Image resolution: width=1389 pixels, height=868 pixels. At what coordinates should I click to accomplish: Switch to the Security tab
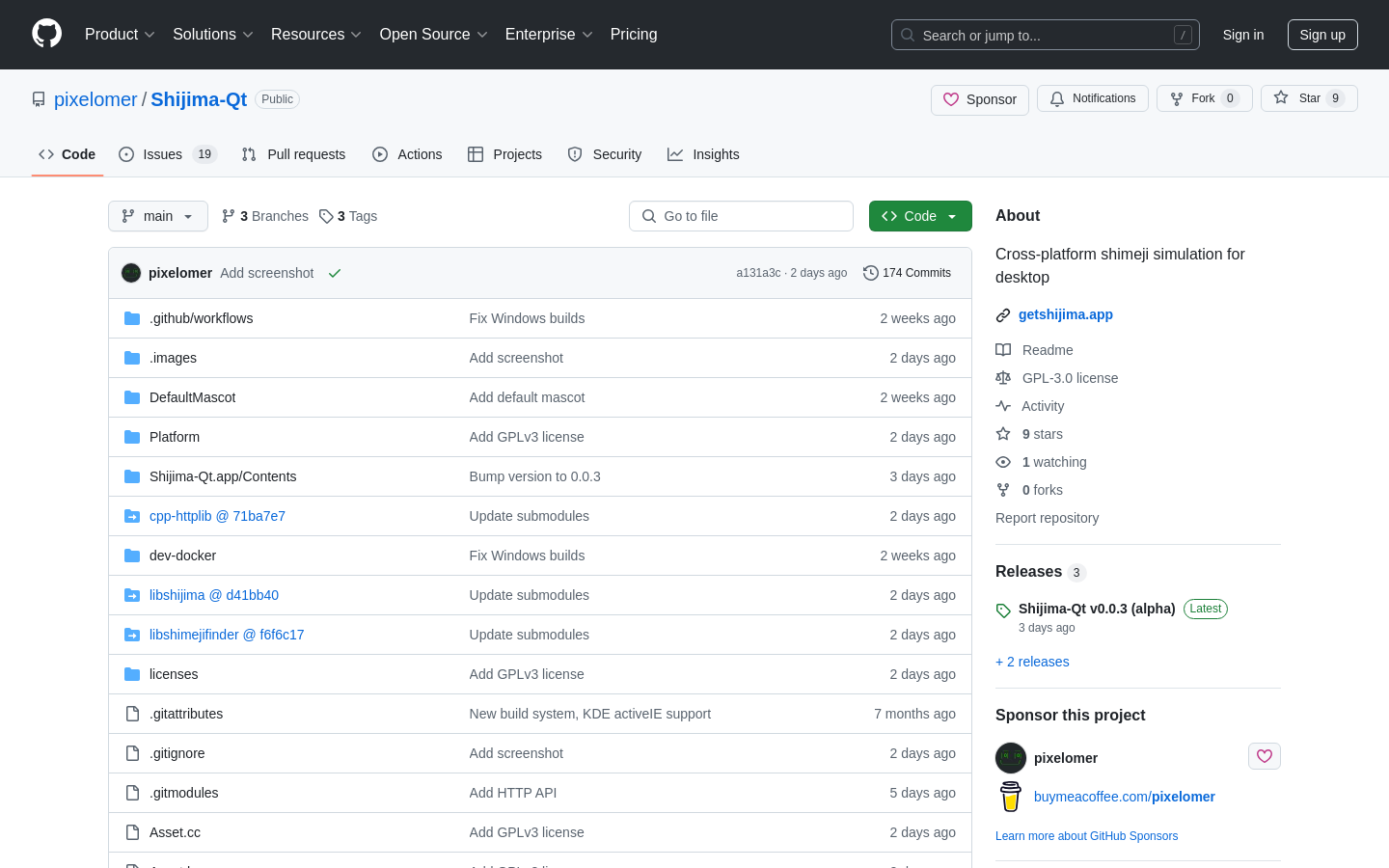coord(605,154)
